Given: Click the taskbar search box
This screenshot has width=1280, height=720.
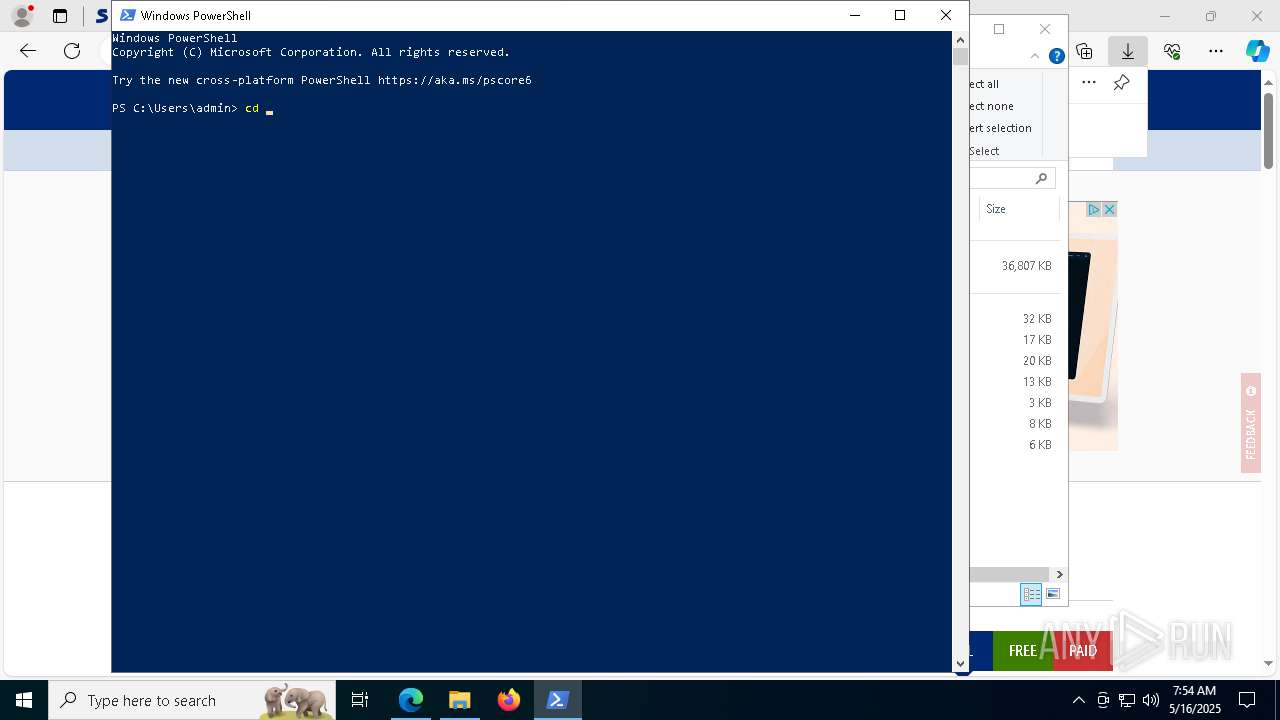Looking at the screenshot, I should point(192,700).
